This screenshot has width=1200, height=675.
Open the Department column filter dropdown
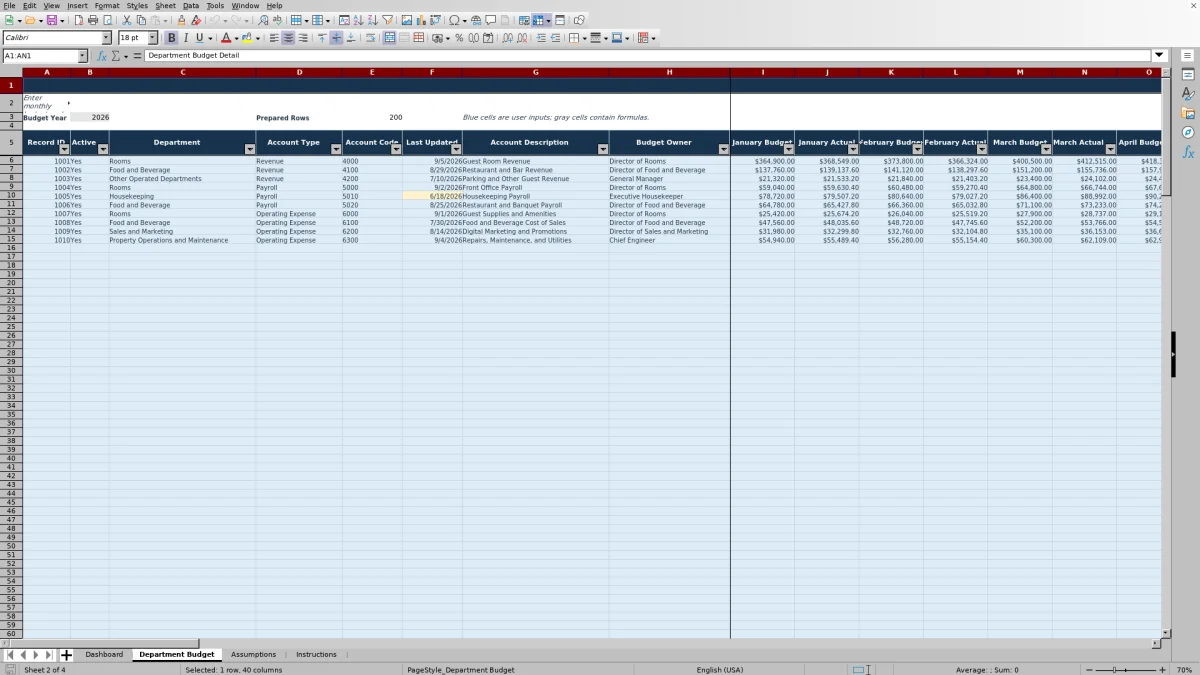click(x=249, y=149)
